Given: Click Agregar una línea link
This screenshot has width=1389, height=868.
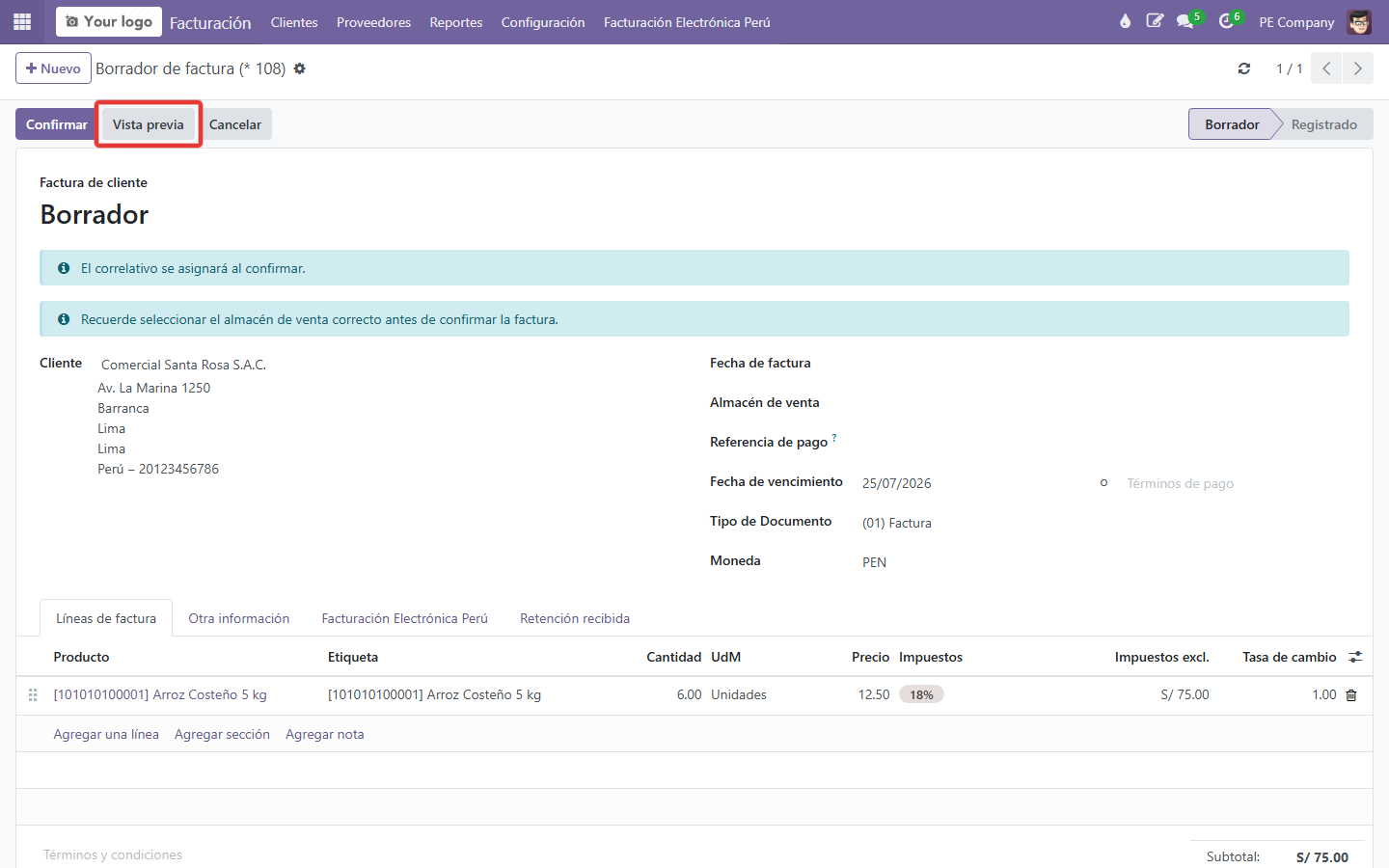Looking at the screenshot, I should pyautogui.click(x=106, y=734).
